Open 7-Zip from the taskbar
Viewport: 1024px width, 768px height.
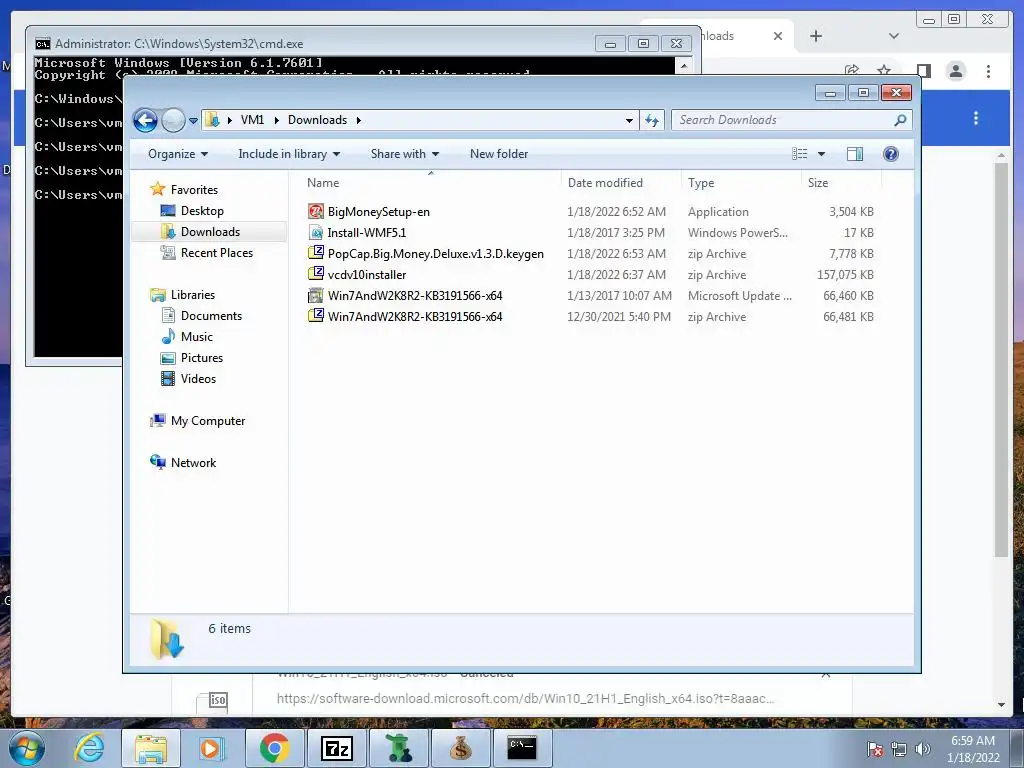point(337,748)
